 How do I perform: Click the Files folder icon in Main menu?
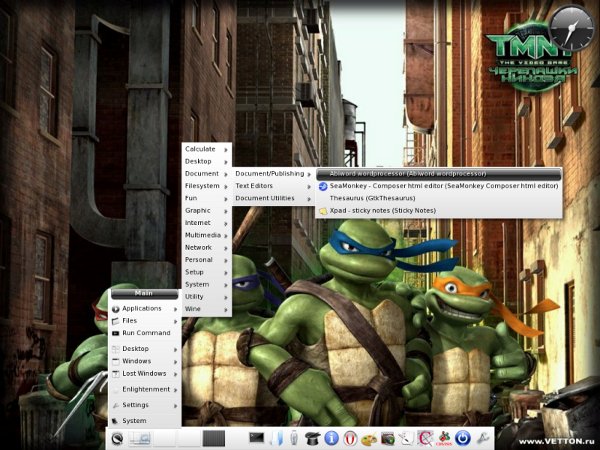point(116,321)
